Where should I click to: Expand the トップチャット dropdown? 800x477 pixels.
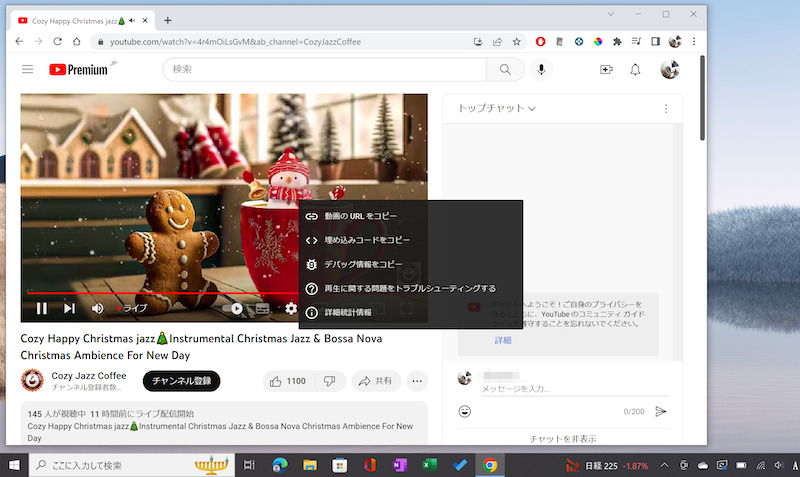tap(497, 108)
